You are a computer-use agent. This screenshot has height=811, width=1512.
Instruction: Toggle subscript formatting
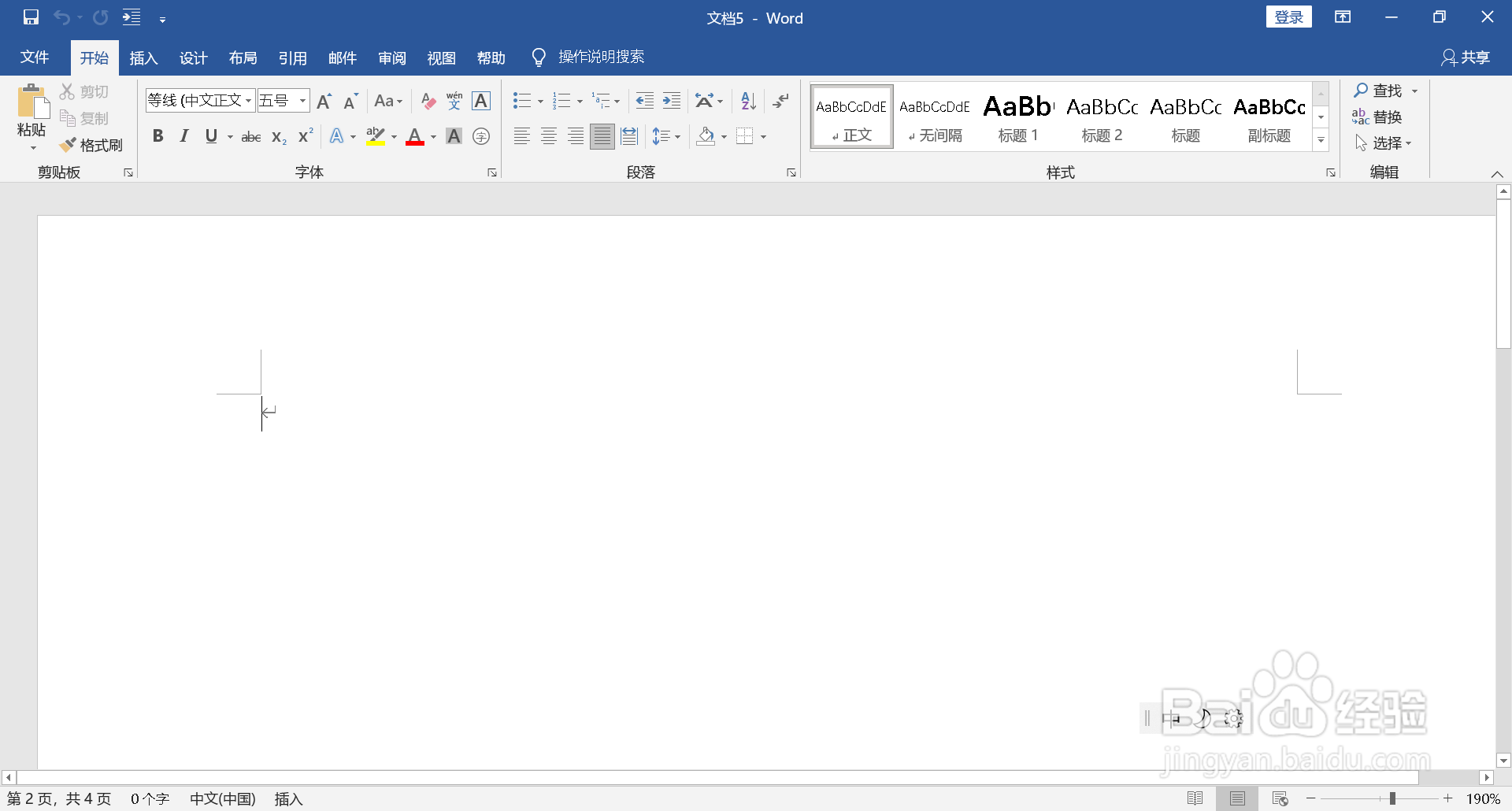279,136
